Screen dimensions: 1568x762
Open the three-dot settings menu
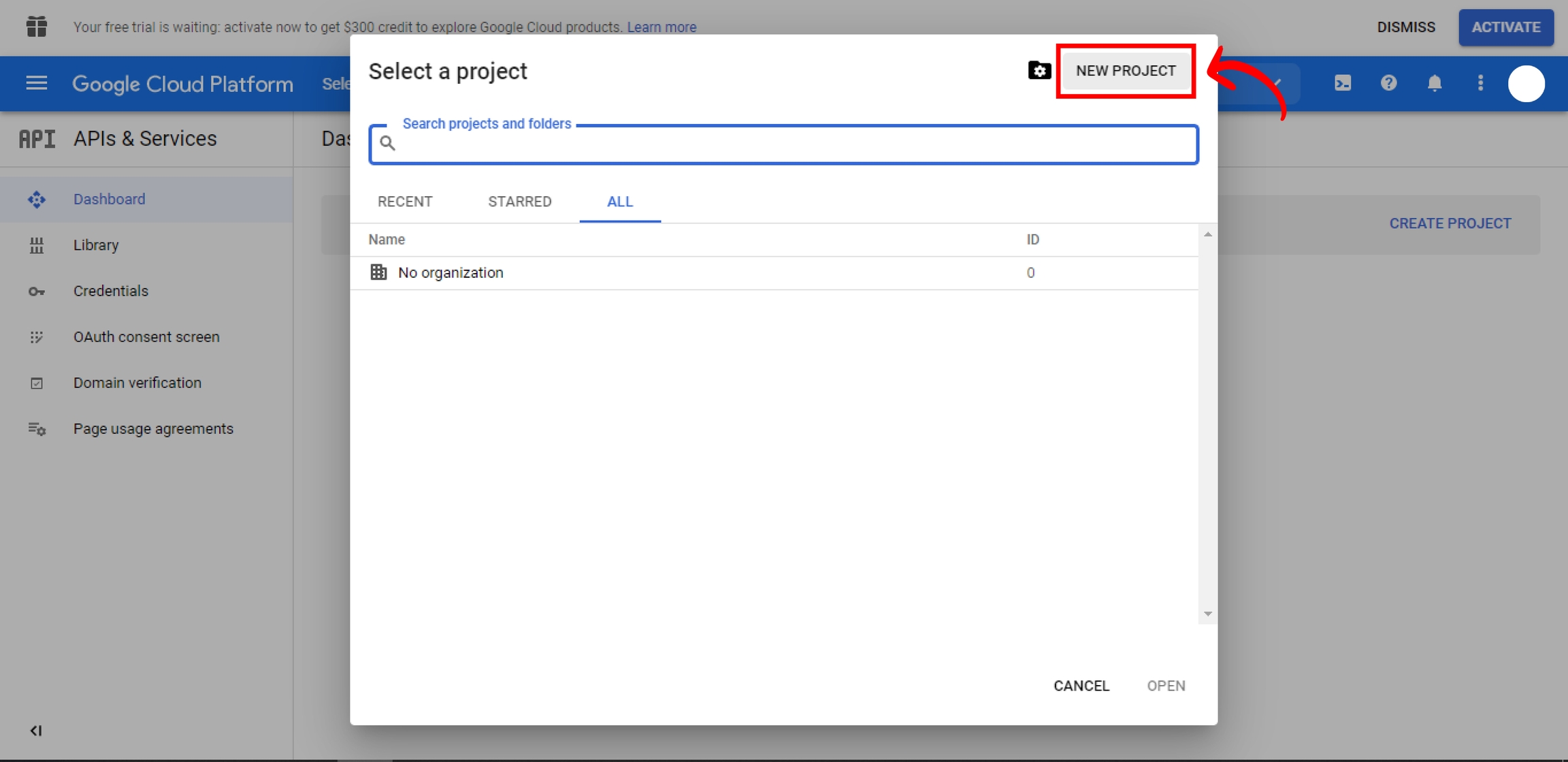1480,83
